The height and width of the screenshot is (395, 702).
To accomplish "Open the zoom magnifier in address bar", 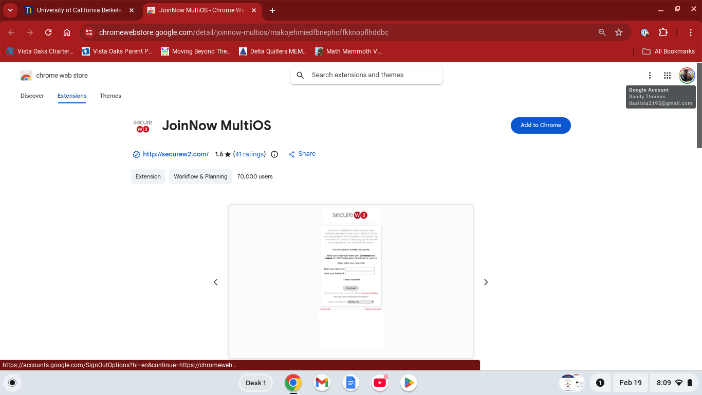I will pos(602,32).
